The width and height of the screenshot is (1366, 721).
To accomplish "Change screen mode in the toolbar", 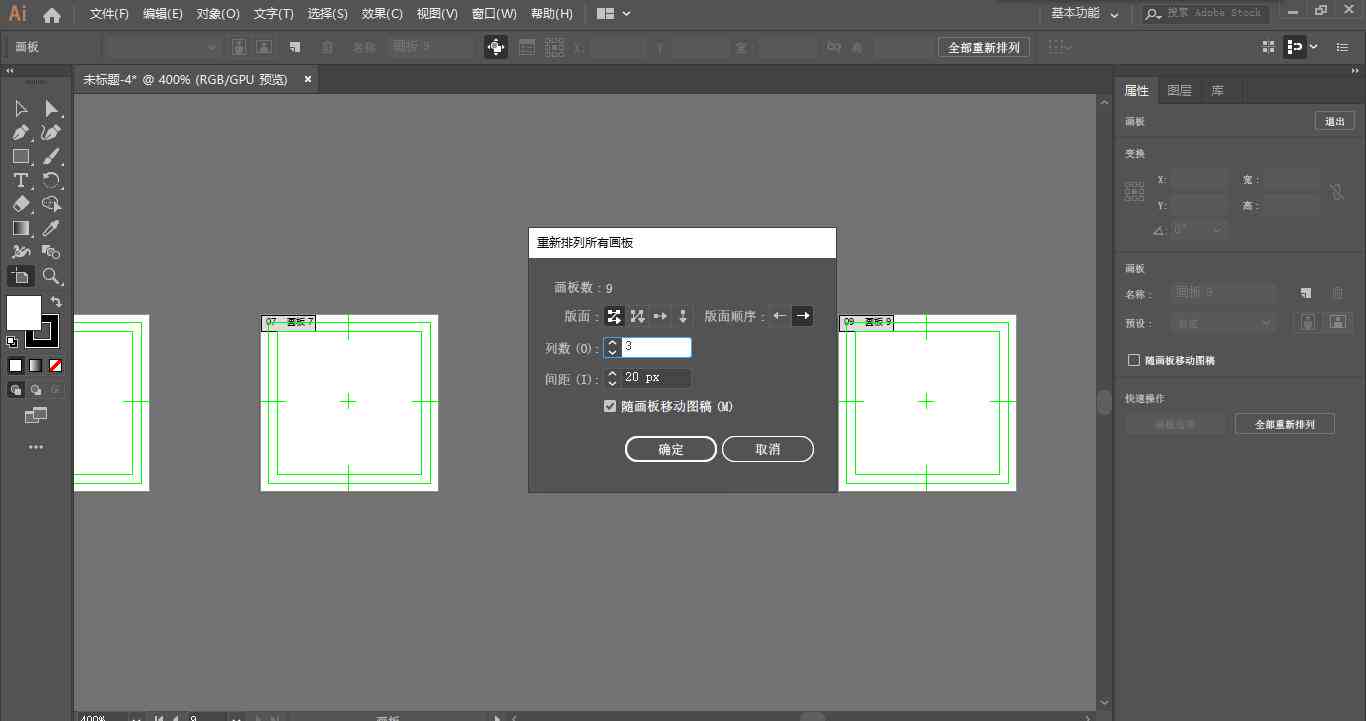I will tap(36, 415).
